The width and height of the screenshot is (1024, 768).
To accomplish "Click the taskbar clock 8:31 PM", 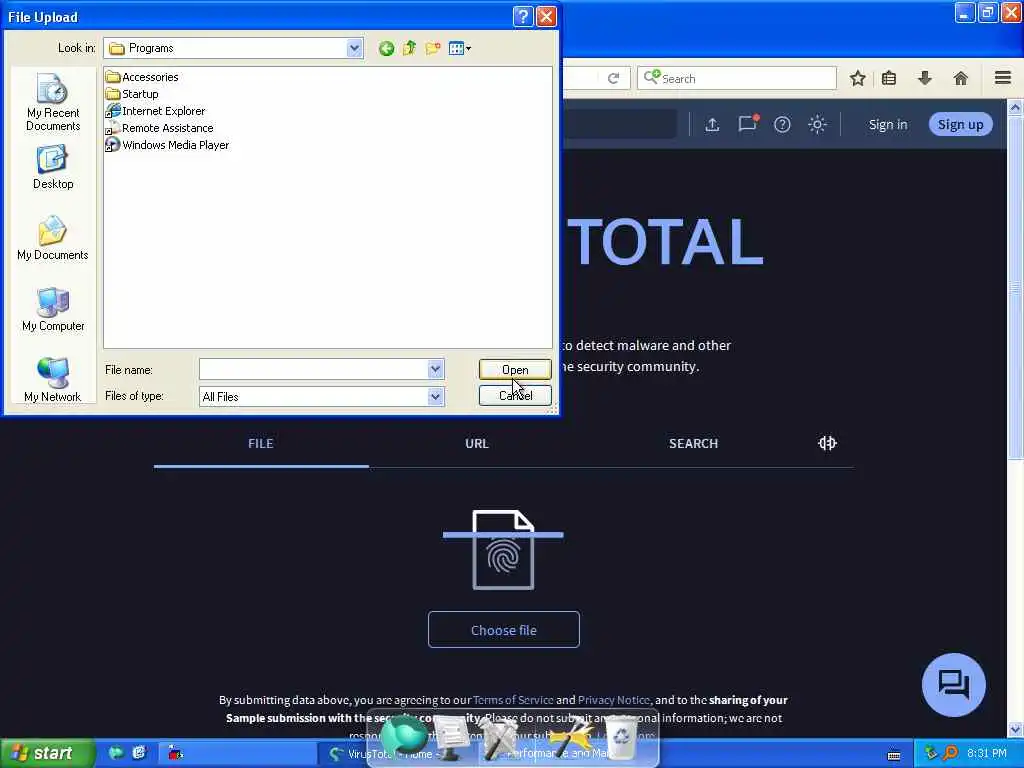I will (x=987, y=754).
